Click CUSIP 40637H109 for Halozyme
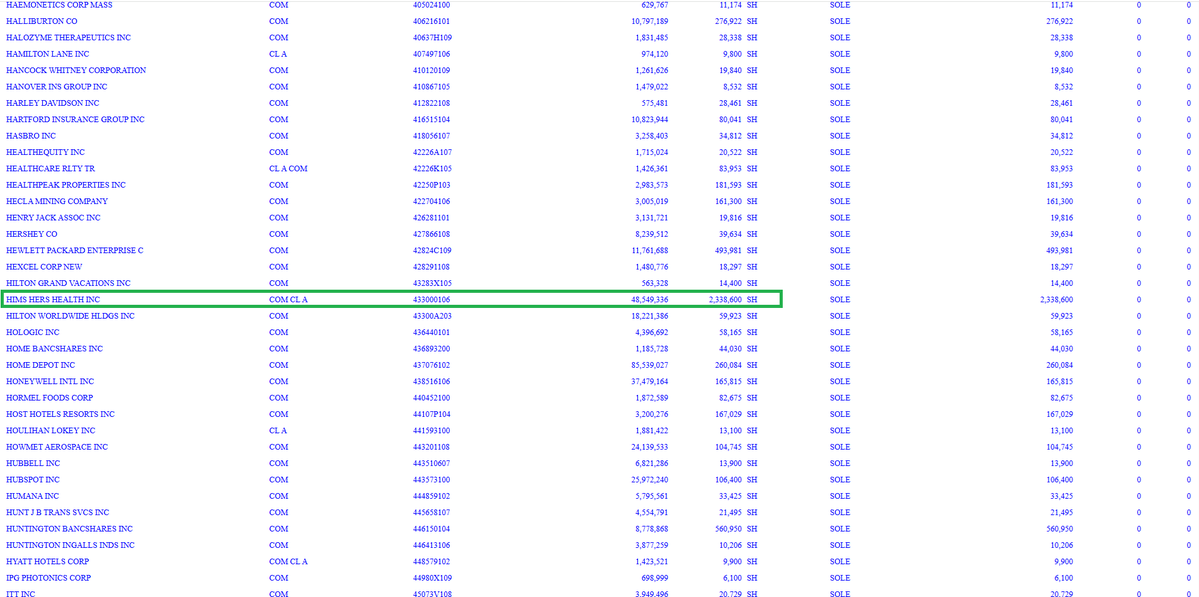Screen dimensions: 1199x597 432,37
